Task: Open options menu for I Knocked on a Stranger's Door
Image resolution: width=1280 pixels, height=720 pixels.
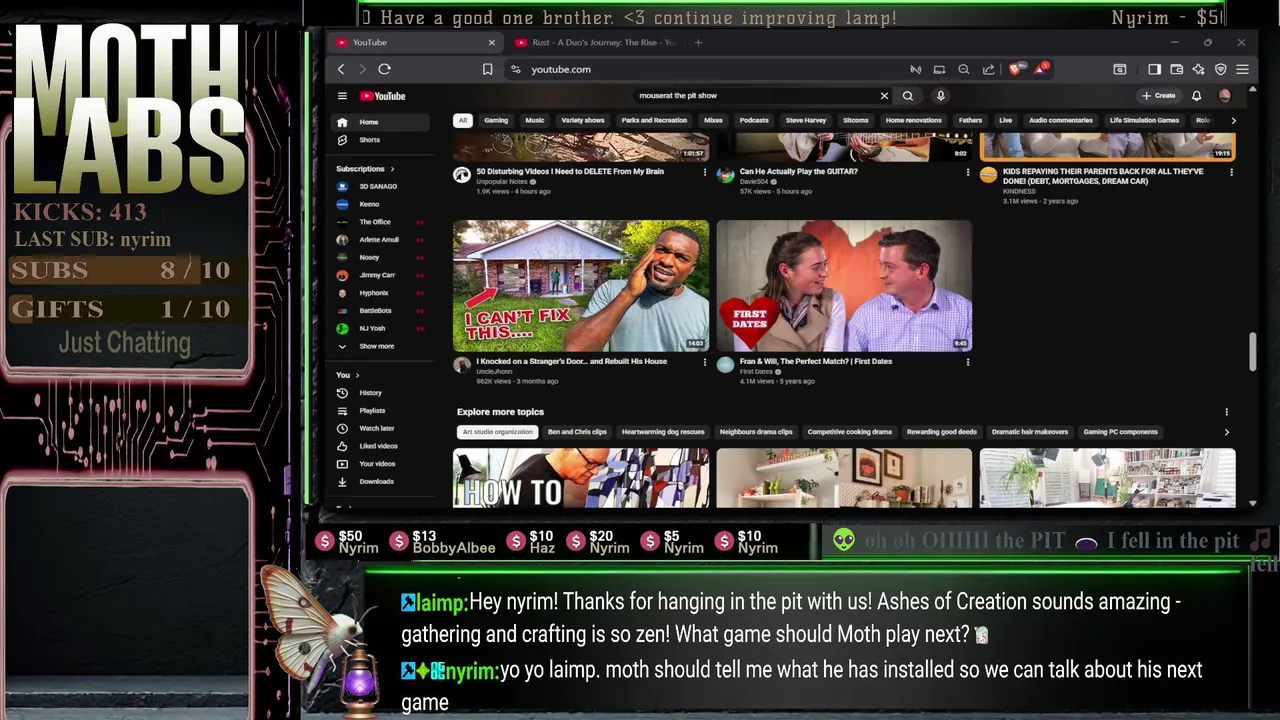Action: click(x=704, y=362)
